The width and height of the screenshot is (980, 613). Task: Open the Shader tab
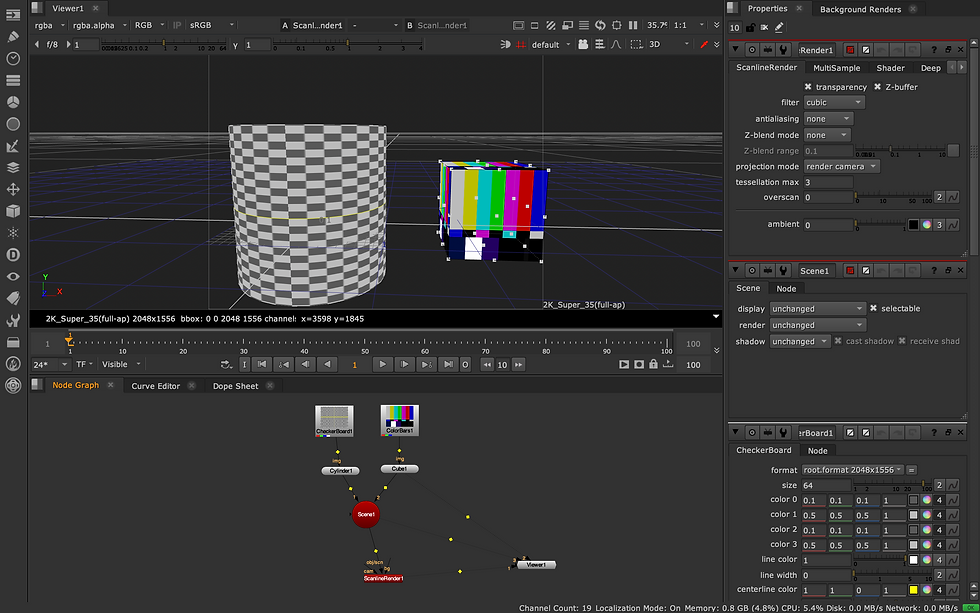click(x=891, y=68)
